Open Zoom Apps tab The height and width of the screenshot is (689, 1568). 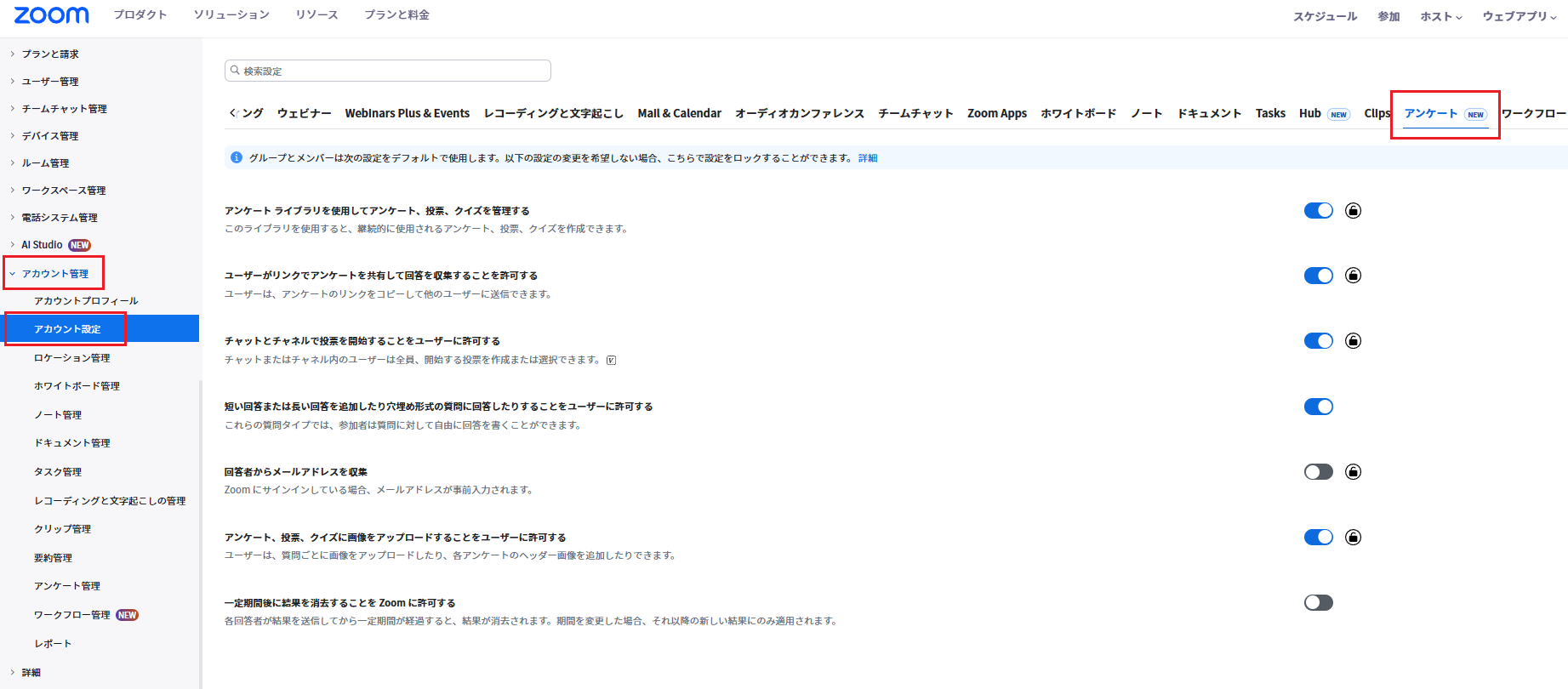click(x=996, y=113)
